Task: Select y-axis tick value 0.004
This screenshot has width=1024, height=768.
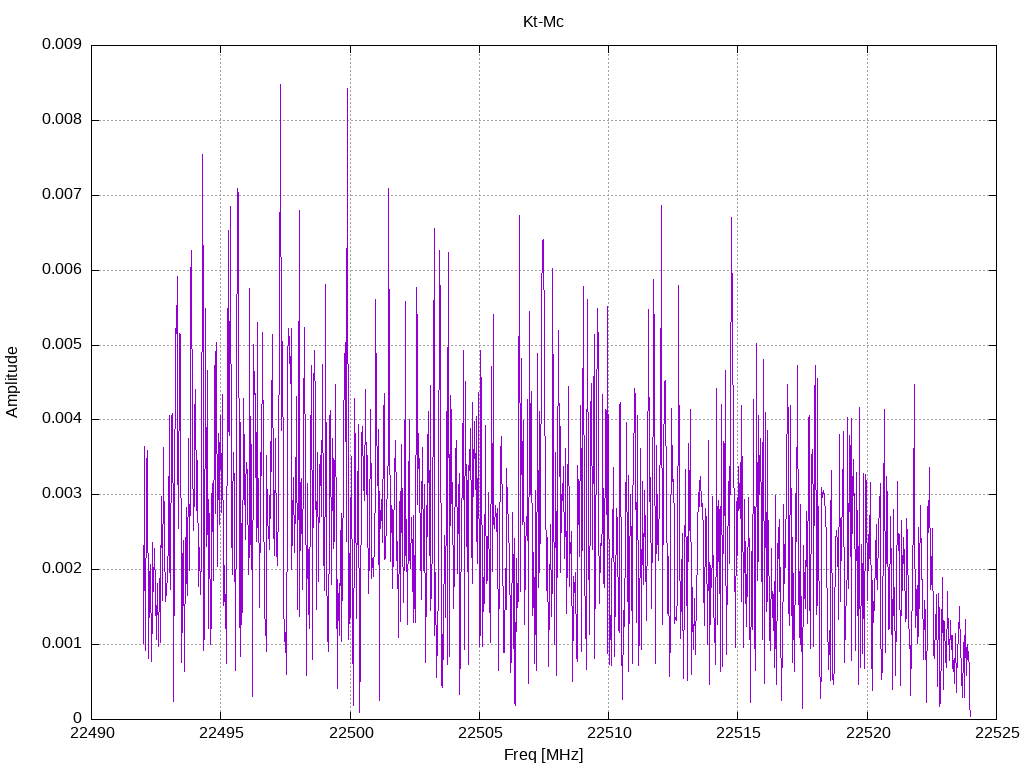Action: click(62, 419)
